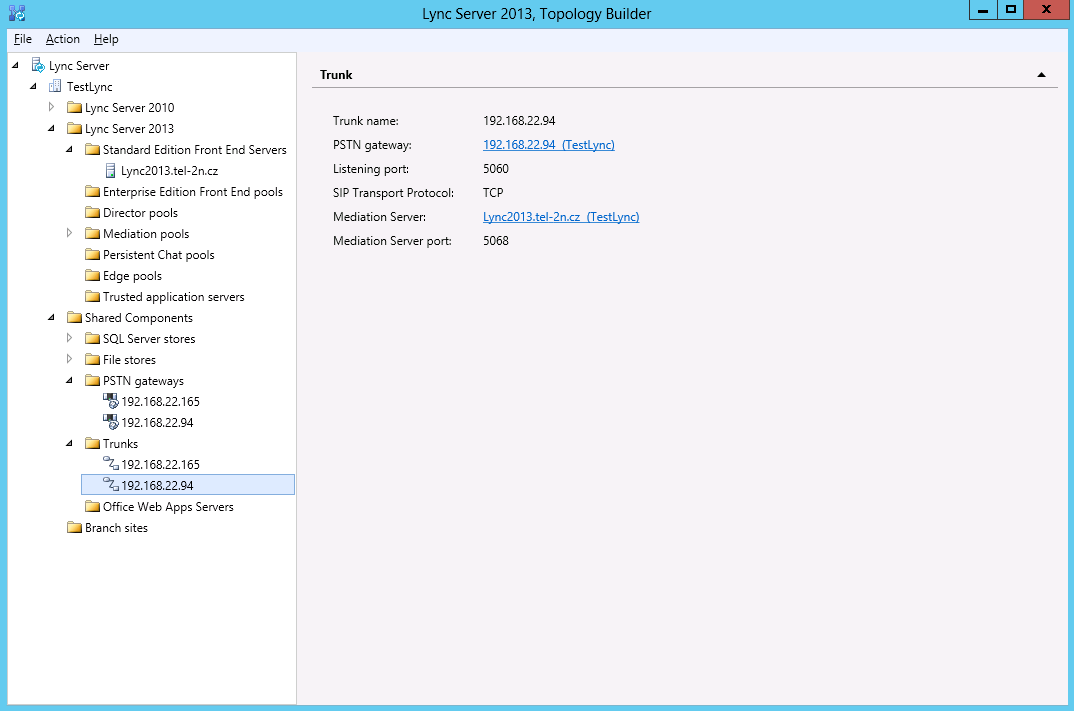Click the Office Web Apps Servers folder icon
The width and height of the screenshot is (1074, 711).
(92, 507)
